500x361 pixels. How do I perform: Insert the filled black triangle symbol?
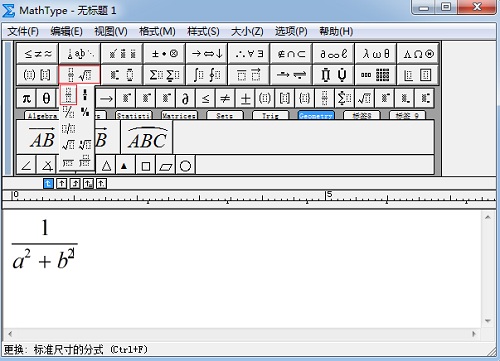[x=124, y=165]
